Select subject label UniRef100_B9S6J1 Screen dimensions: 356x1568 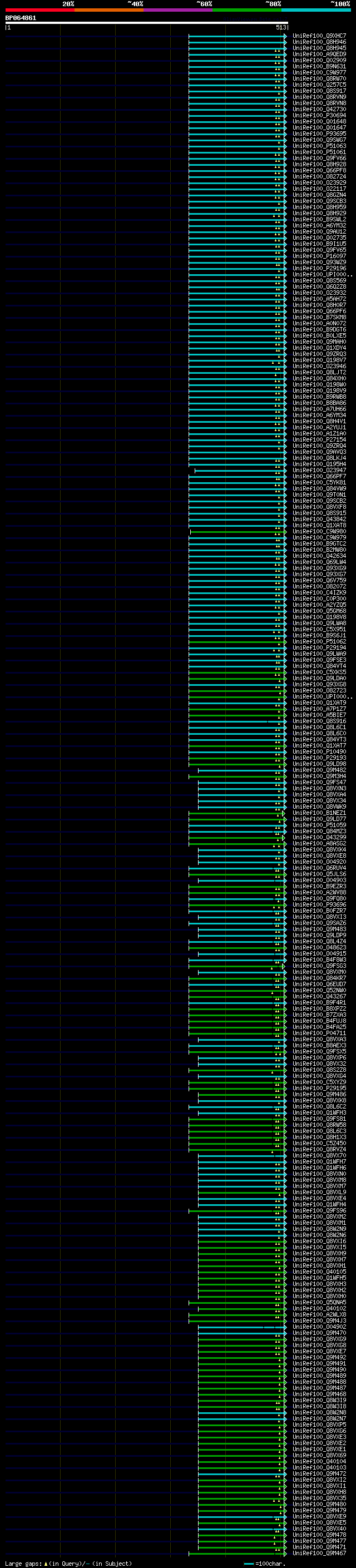pos(319,635)
